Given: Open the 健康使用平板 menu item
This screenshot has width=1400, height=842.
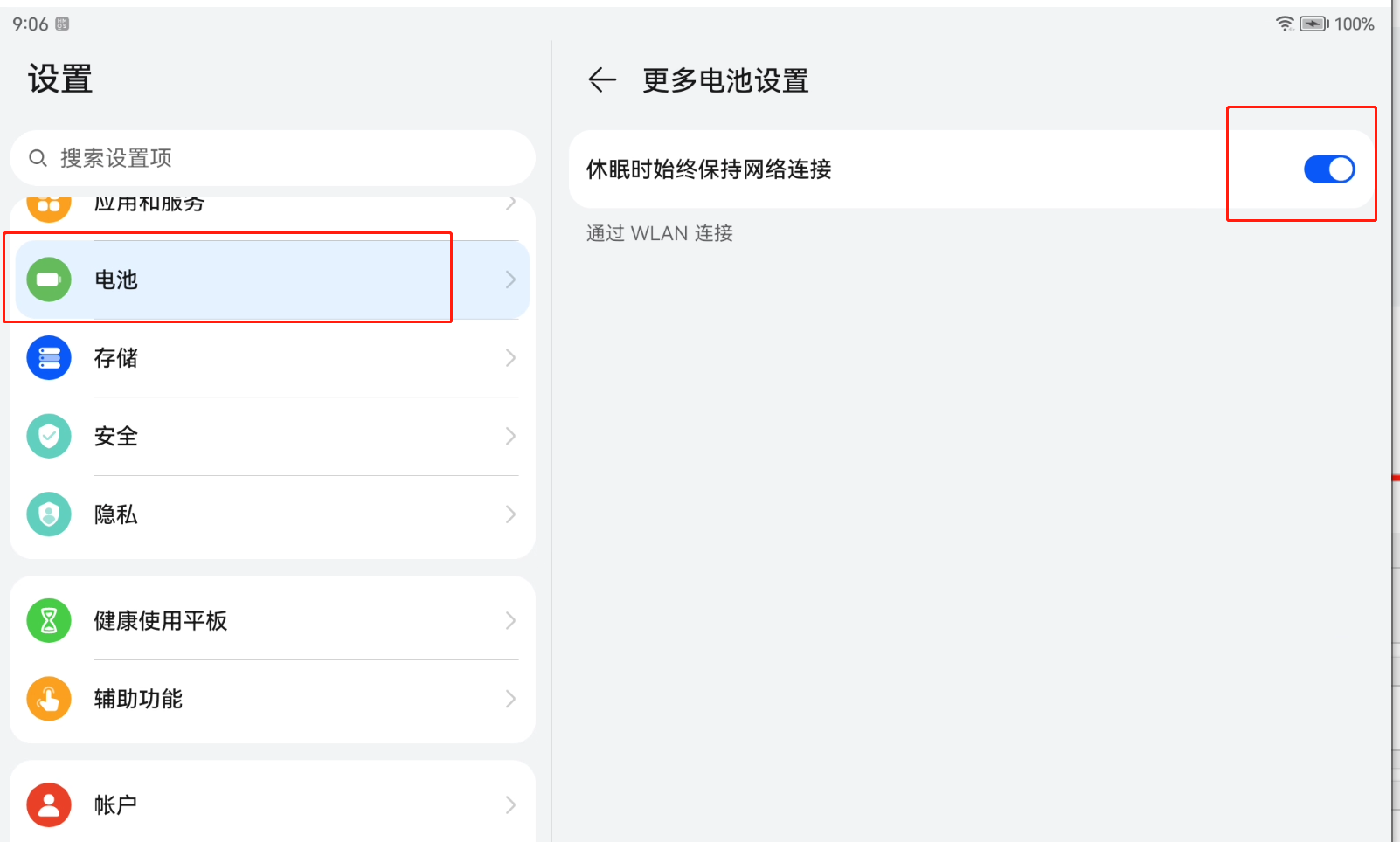Looking at the screenshot, I should [161, 620].
